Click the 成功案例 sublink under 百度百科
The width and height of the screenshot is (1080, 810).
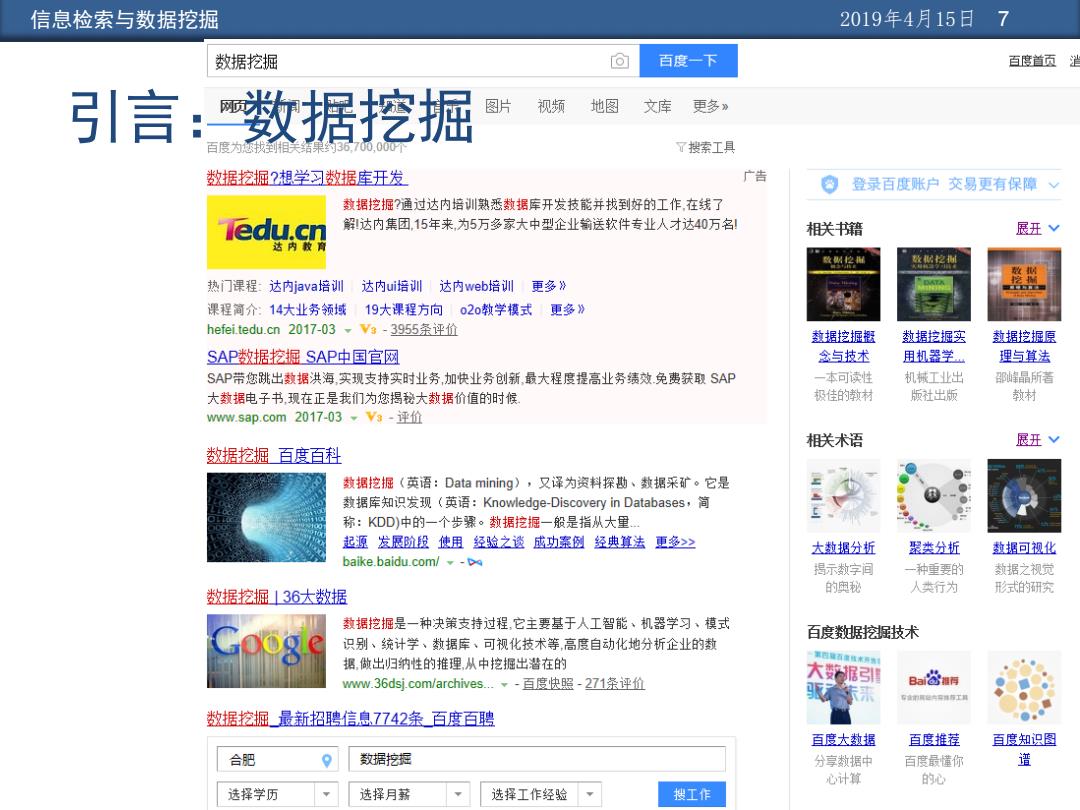(559, 542)
